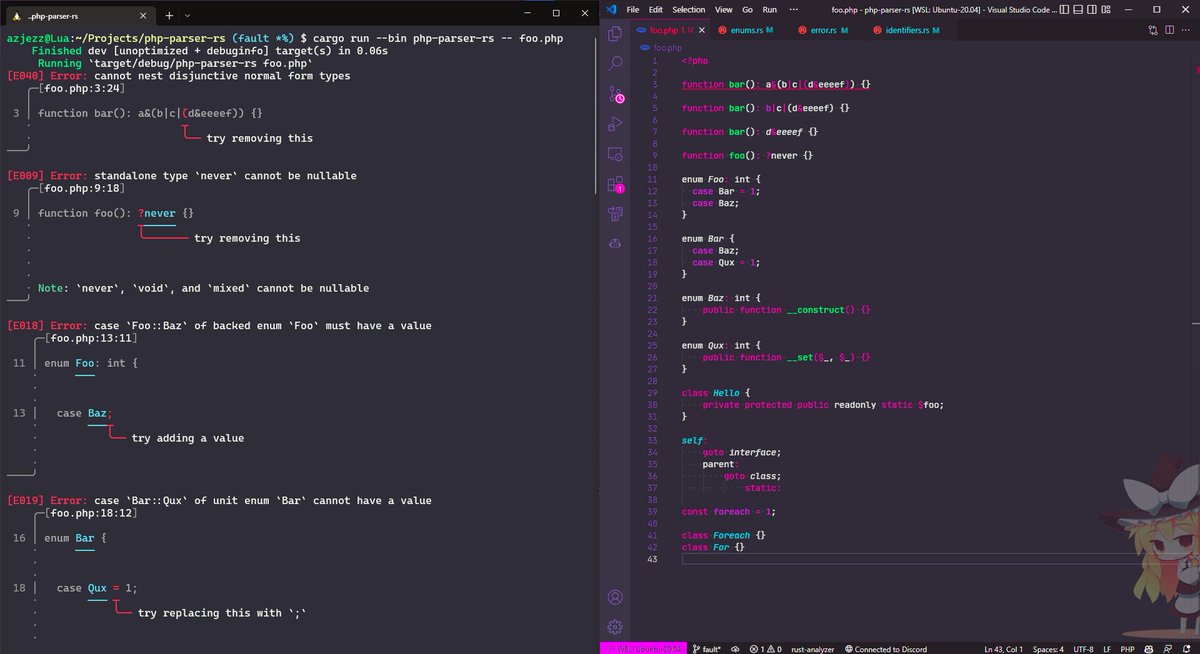Click '[E040] Error' line in terminal
Screen dimensions: 1200x654
[178, 76]
